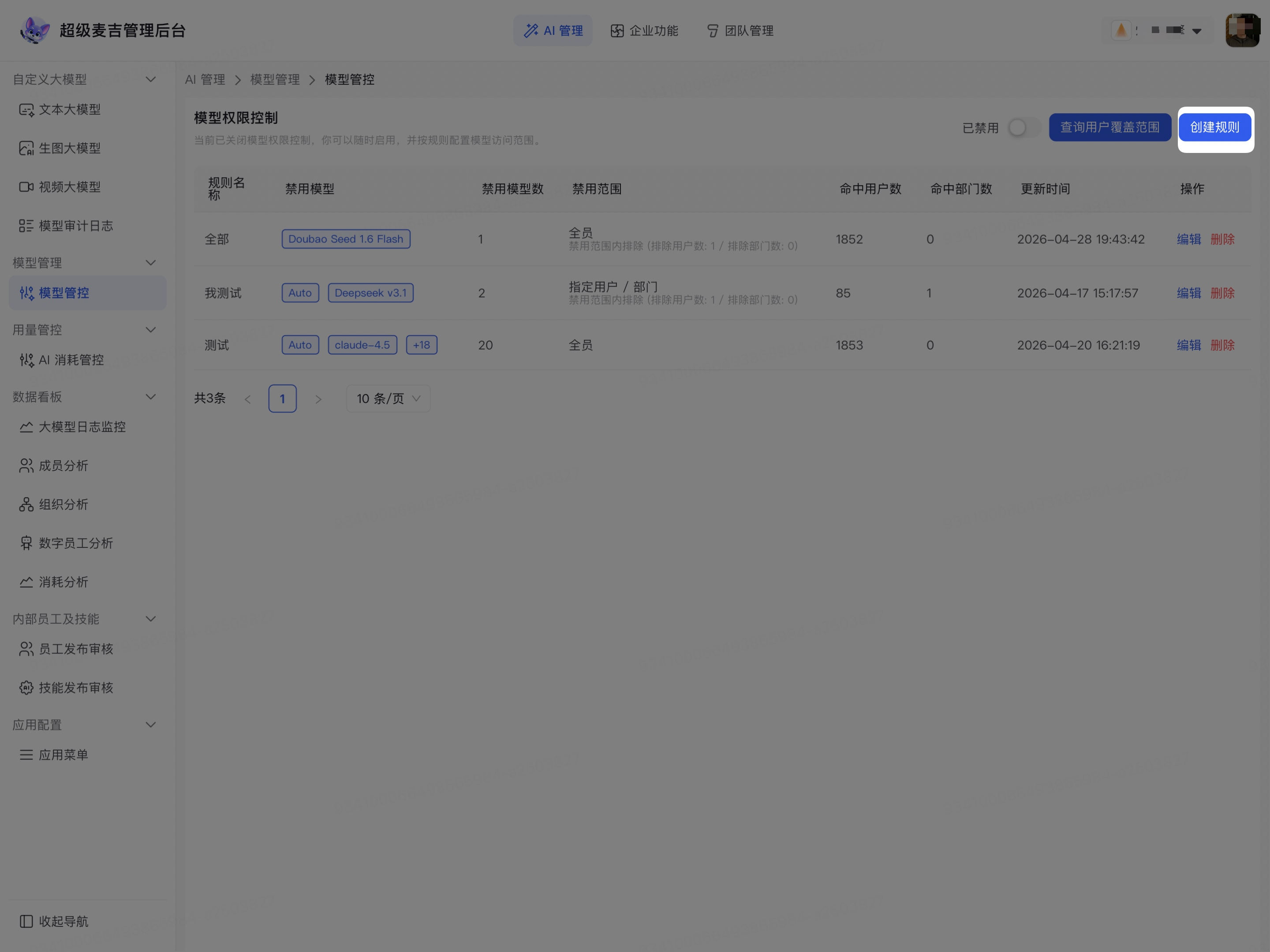Open 数字员工分析 icon

(x=26, y=543)
